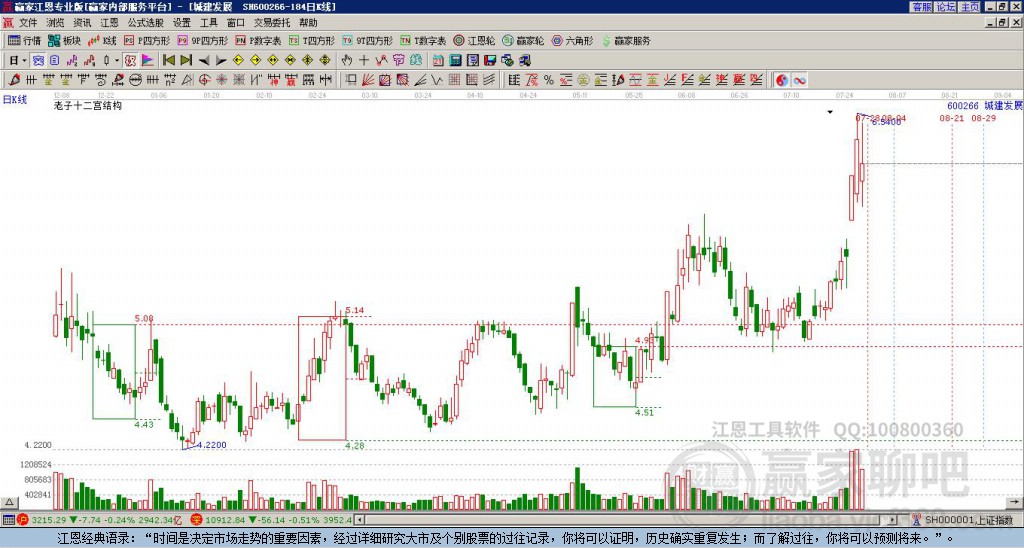Viewport: 1024px width, 548px height.
Task: Click the up-arrow button at bottom-left of volume panel
Action: click(x=8, y=502)
